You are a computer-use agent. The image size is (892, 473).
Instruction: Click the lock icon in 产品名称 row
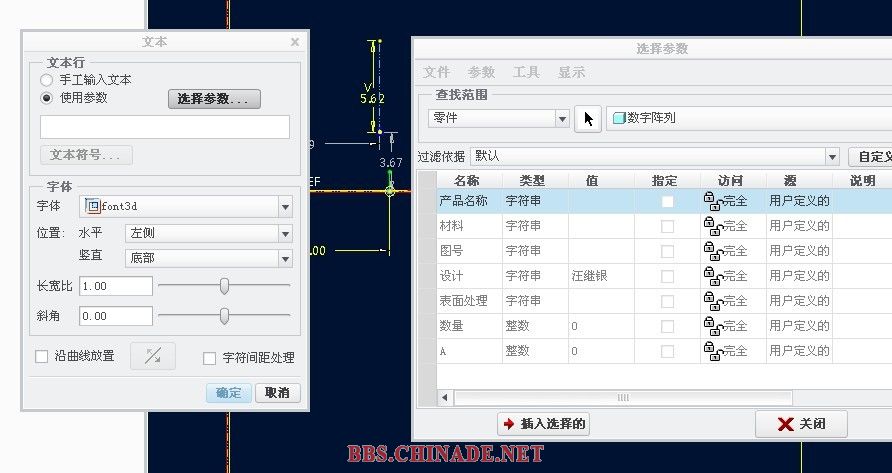(712, 201)
